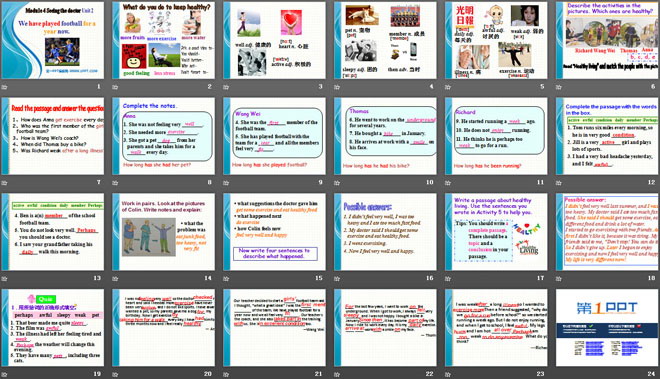Select 'Read the passage and answer' slide 7
The image size is (660, 379).
tap(53, 136)
